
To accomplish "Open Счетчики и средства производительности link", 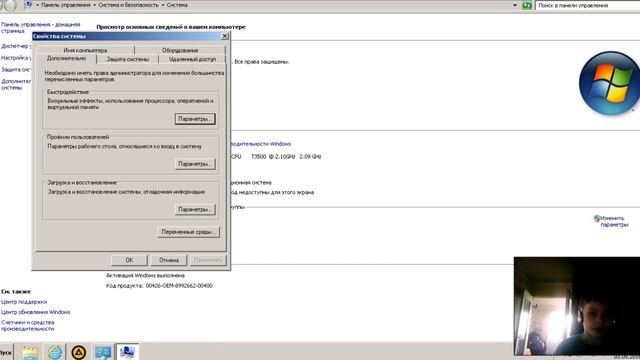I will [27, 325].
